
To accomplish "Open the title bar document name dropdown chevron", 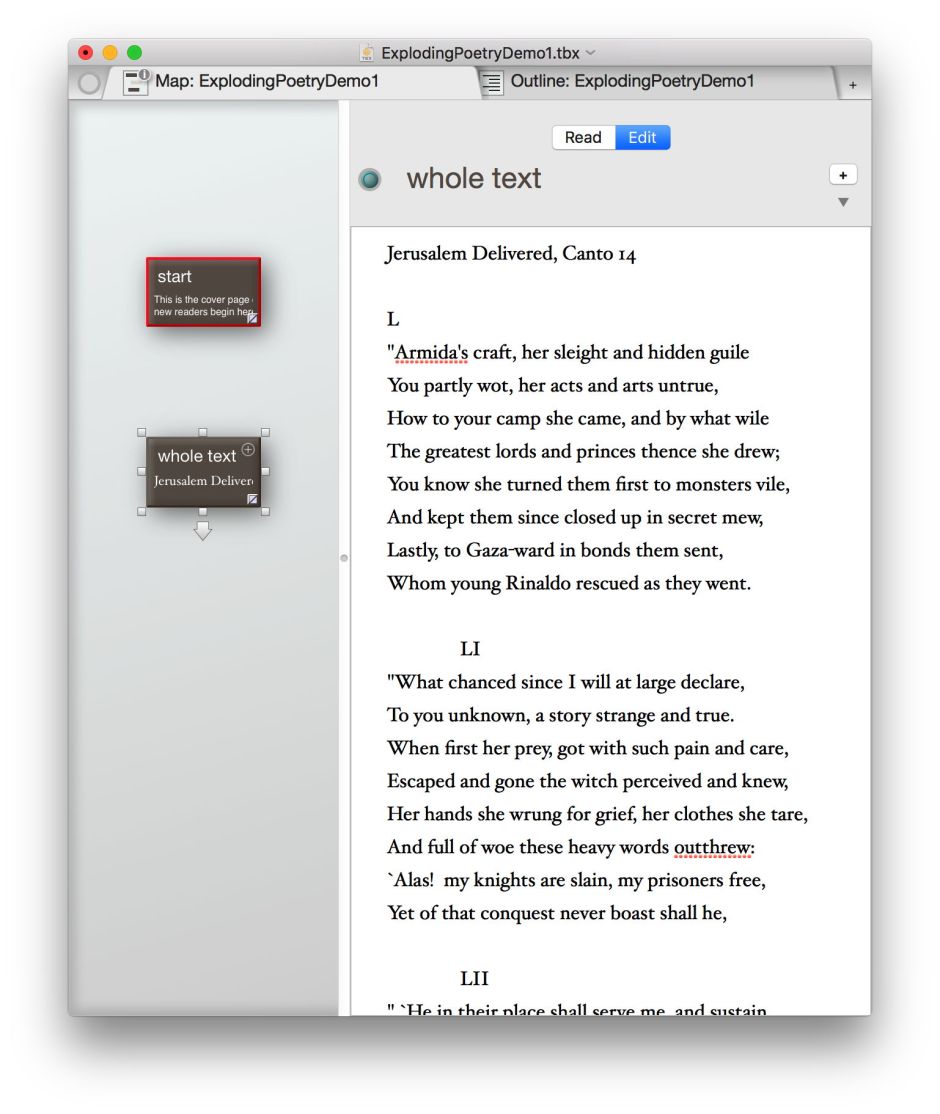I will point(591,53).
